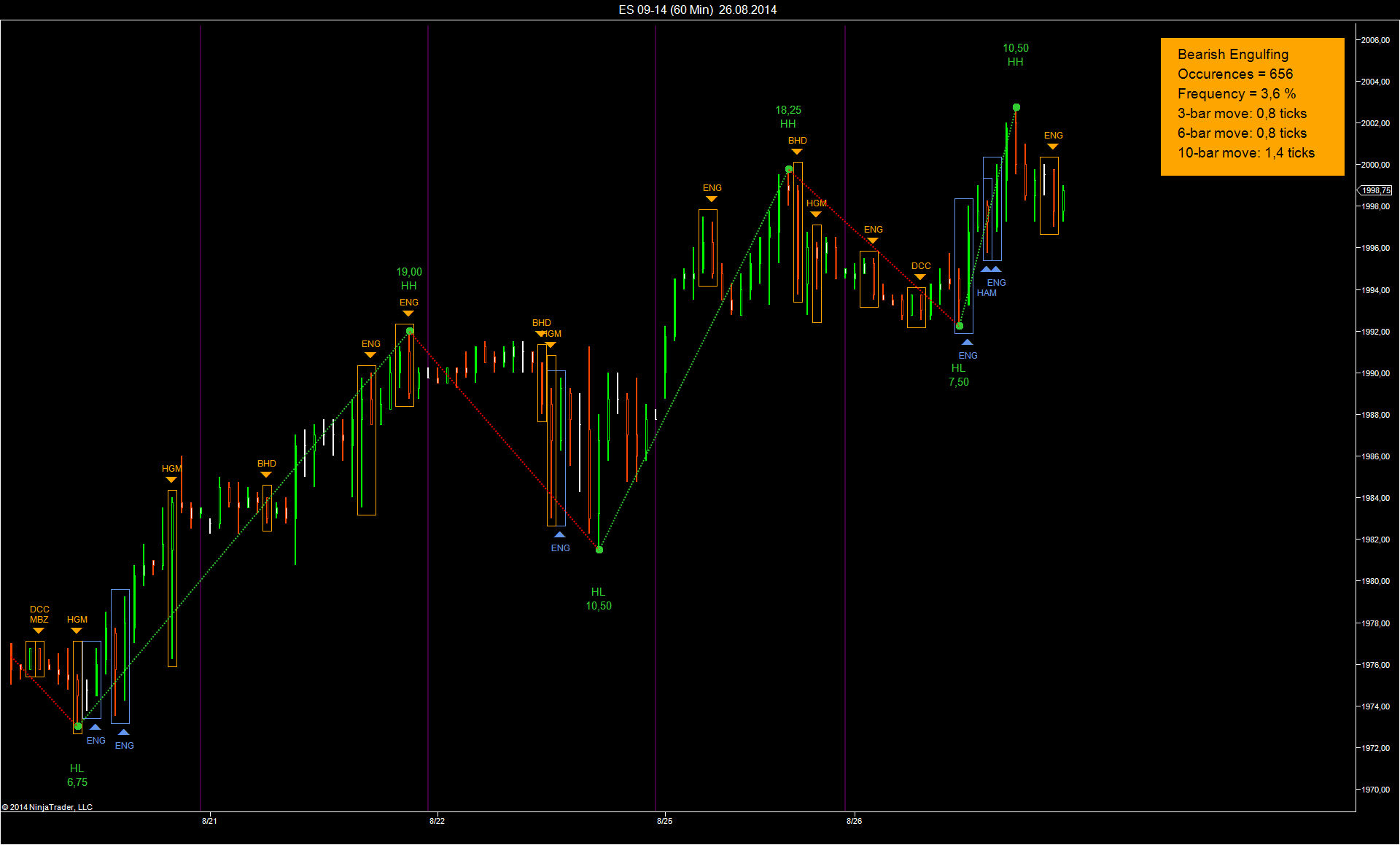This screenshot has height=845, width=1400.
Task: Click the orange triangle under DCC MBZ label
Action: 39,631
